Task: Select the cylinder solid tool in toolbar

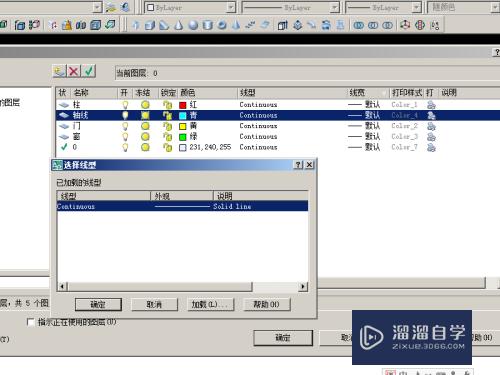Action: pyautogui.click(x=207, y=25)
